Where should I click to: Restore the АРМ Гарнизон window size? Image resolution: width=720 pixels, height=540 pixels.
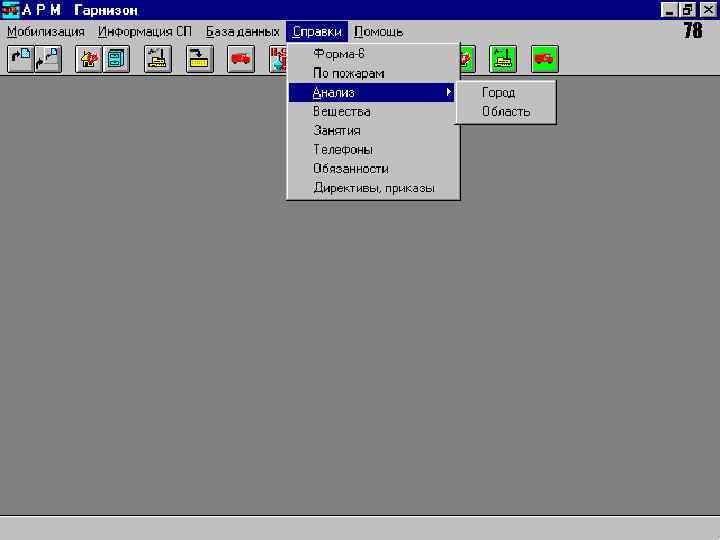click(687, 10)
